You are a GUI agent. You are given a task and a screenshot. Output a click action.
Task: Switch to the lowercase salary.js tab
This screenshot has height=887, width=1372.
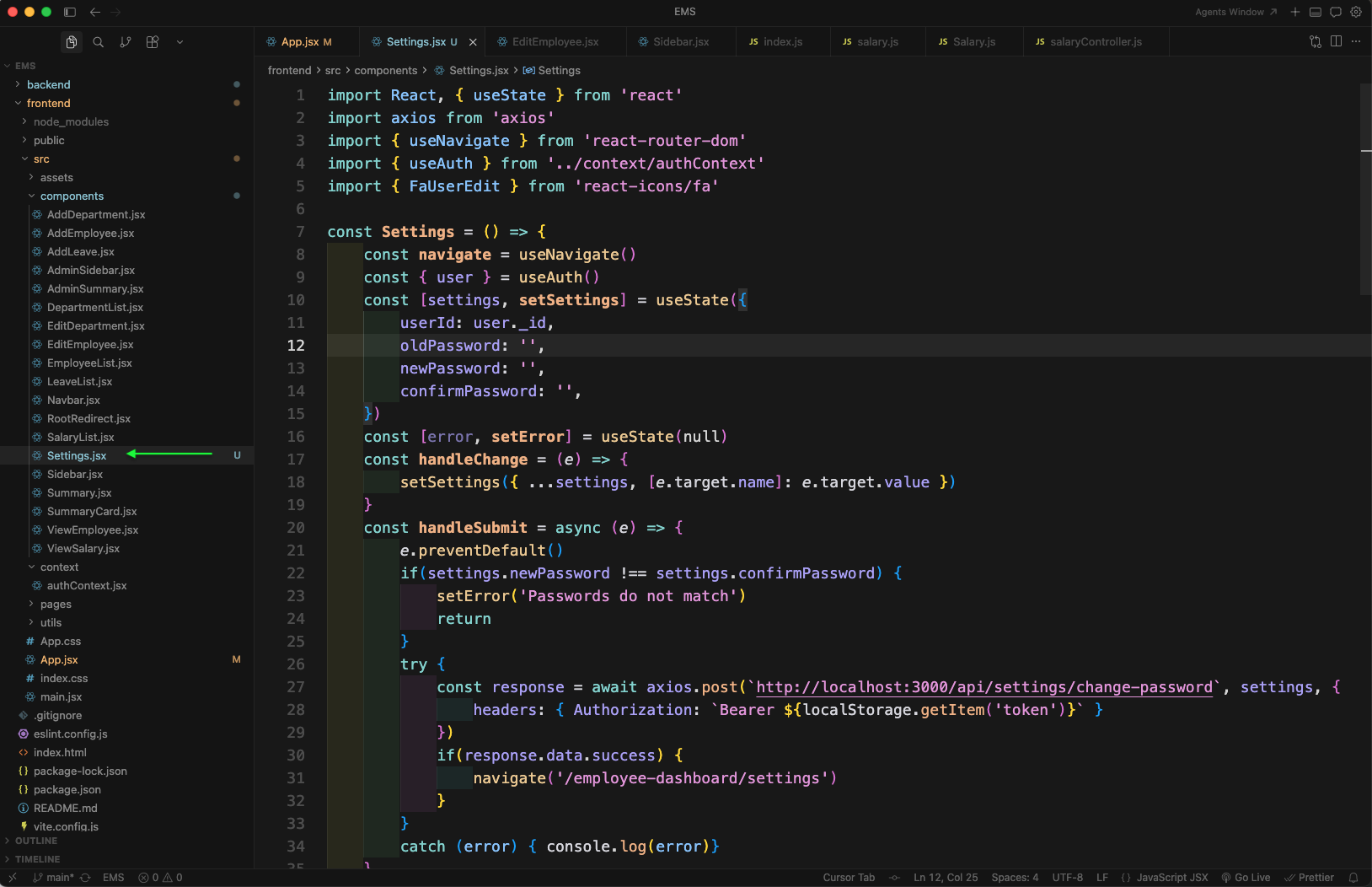[877, 41]
